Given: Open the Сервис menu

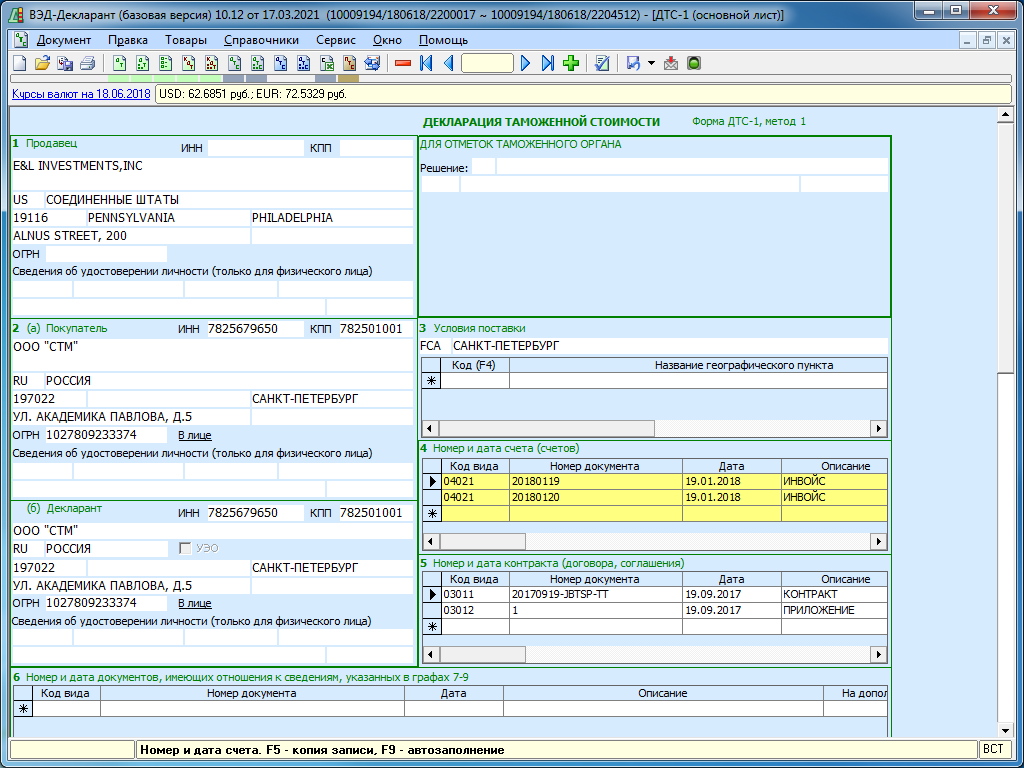Looking at the screenshot, I should pos(335,40).
